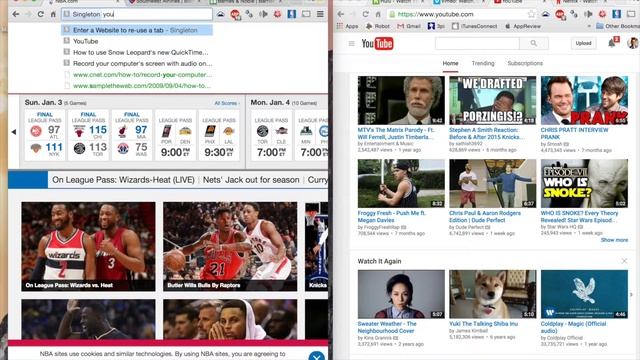Show earlier games with scoreboard left arrow
The height and width of the screenshot is (360, 640).
click(x=14, y=132)
